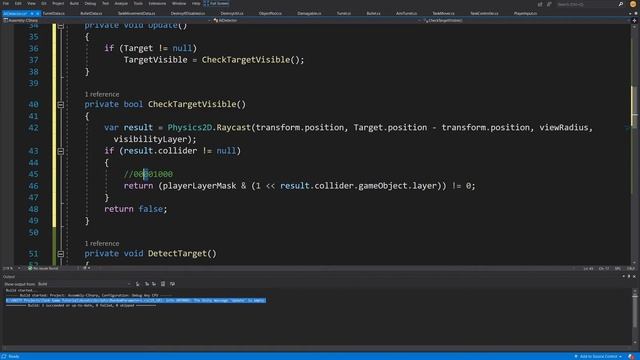Switch to the TurretData.cs tab
Viewport: 640px width, 360px height.
pos(53,13)
